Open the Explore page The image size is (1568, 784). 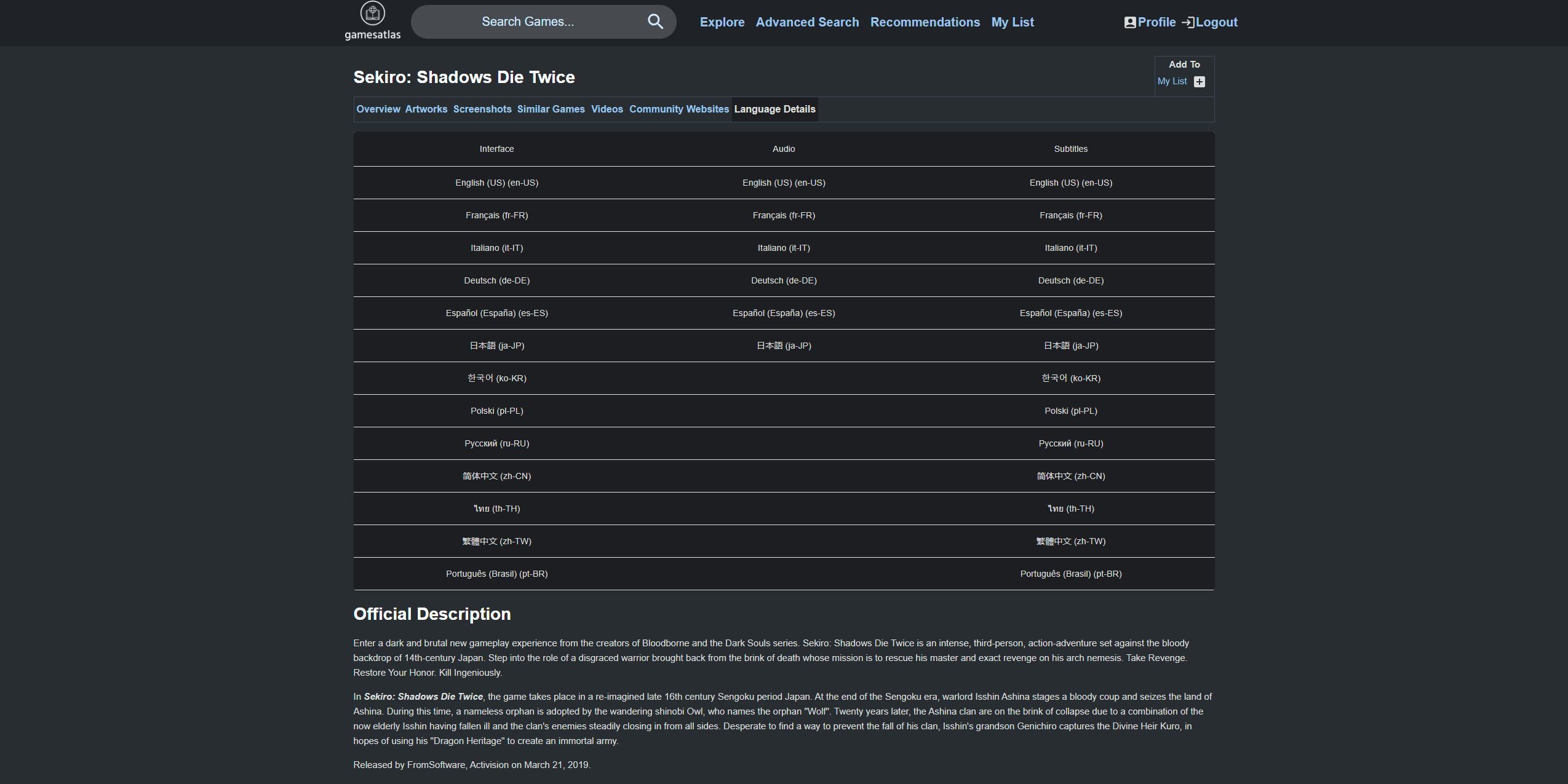[x=722, y=22]
